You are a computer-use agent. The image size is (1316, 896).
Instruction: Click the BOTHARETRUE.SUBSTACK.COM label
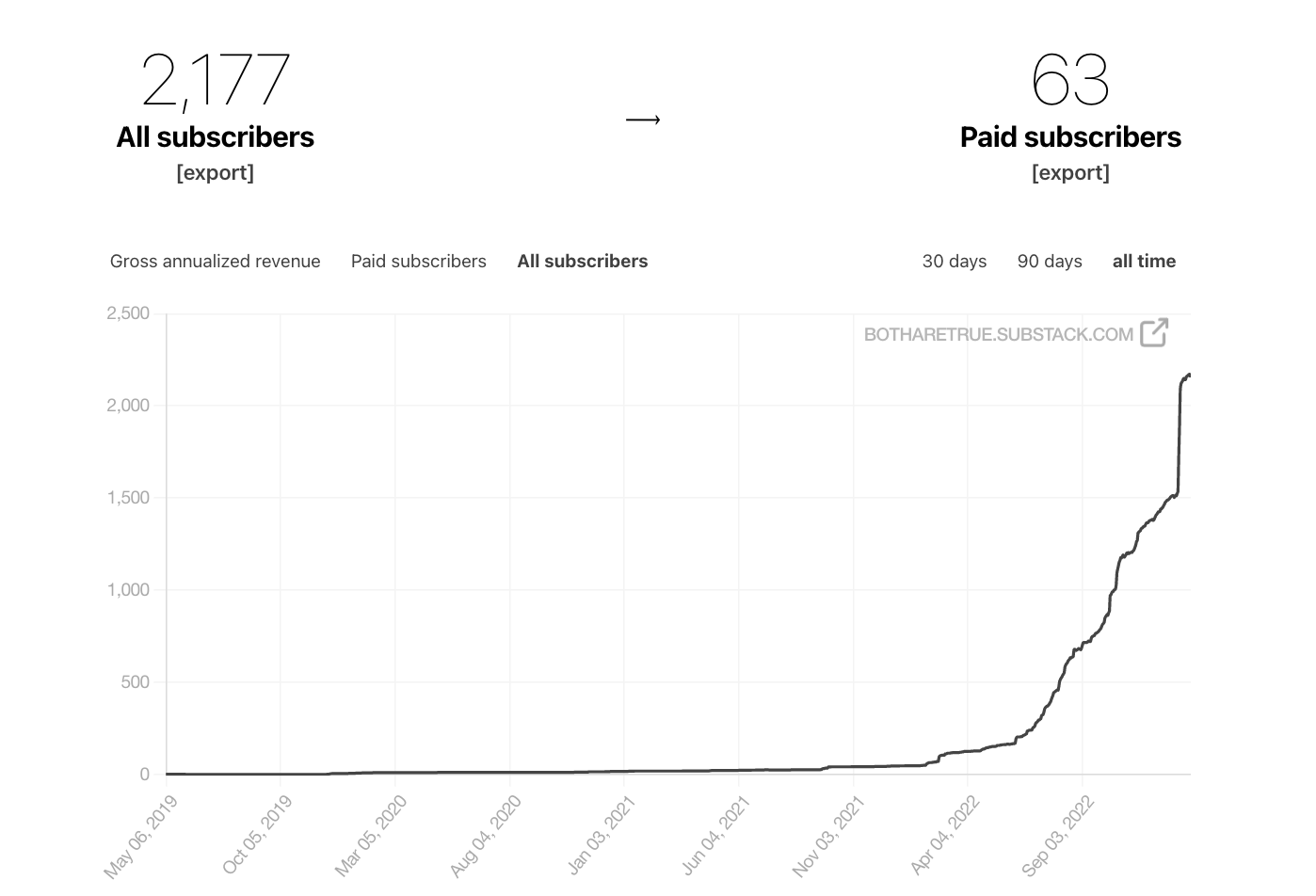(x=998, y=334)
